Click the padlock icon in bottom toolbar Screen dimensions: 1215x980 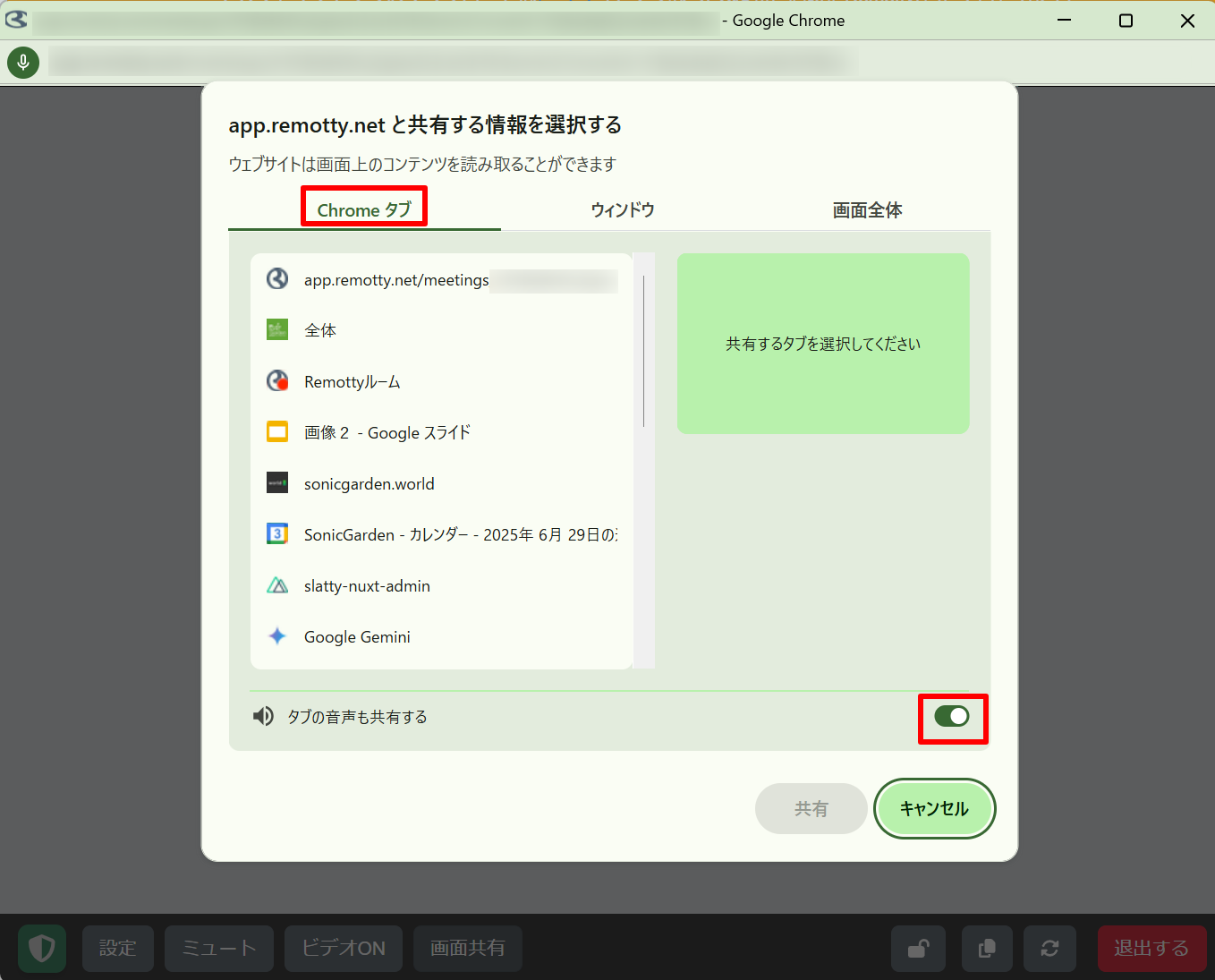tap(918, 948)
